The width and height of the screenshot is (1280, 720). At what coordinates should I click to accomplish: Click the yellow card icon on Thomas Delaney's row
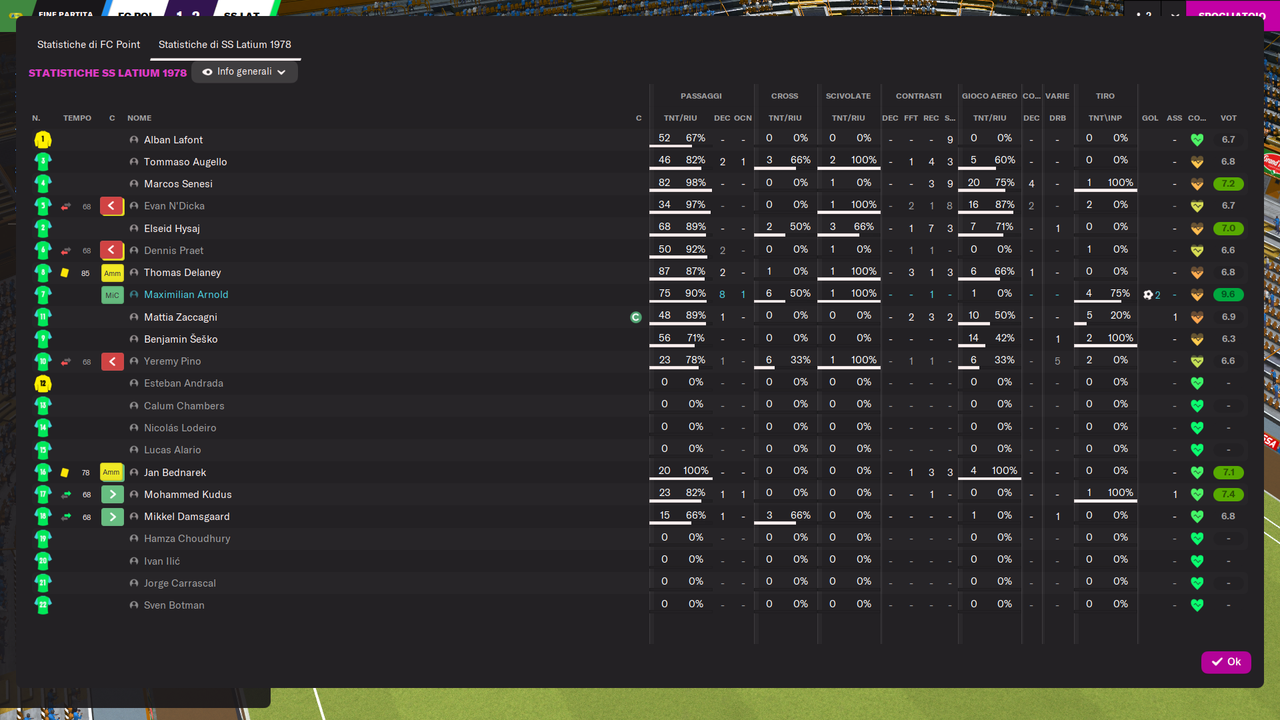pos(65,272)
